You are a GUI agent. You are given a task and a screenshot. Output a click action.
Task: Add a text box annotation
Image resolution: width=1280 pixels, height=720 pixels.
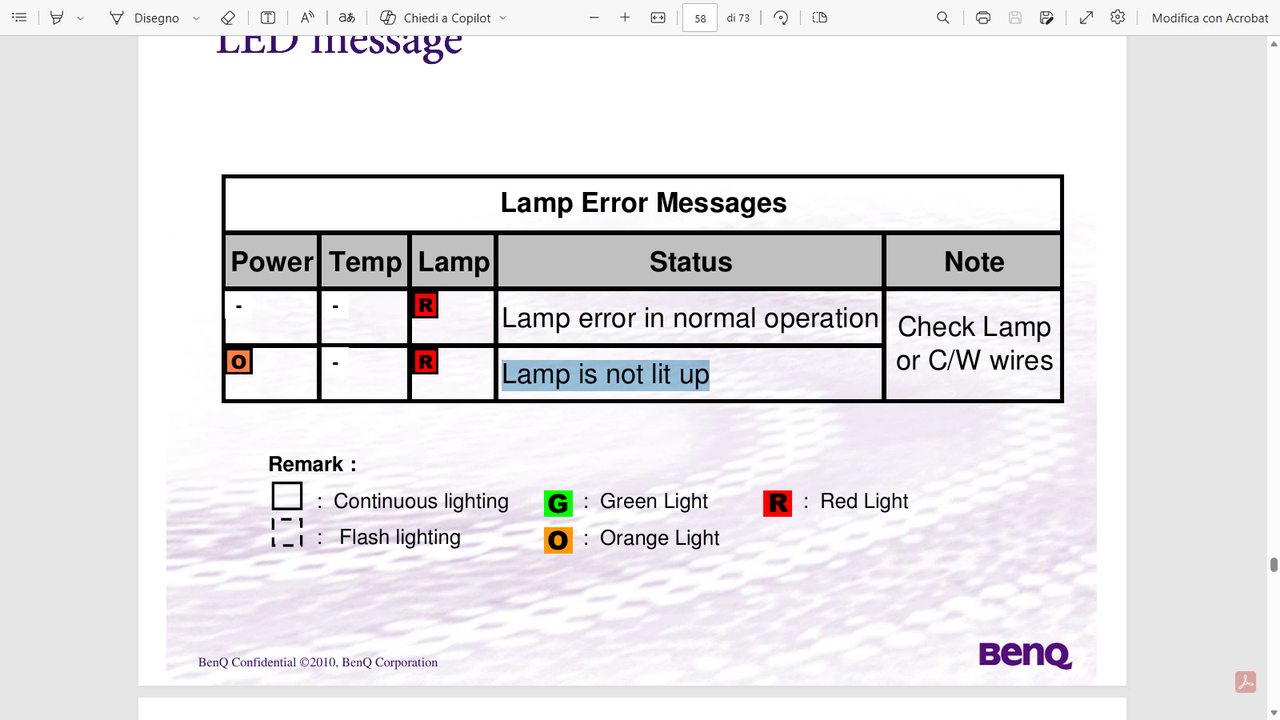267,18
